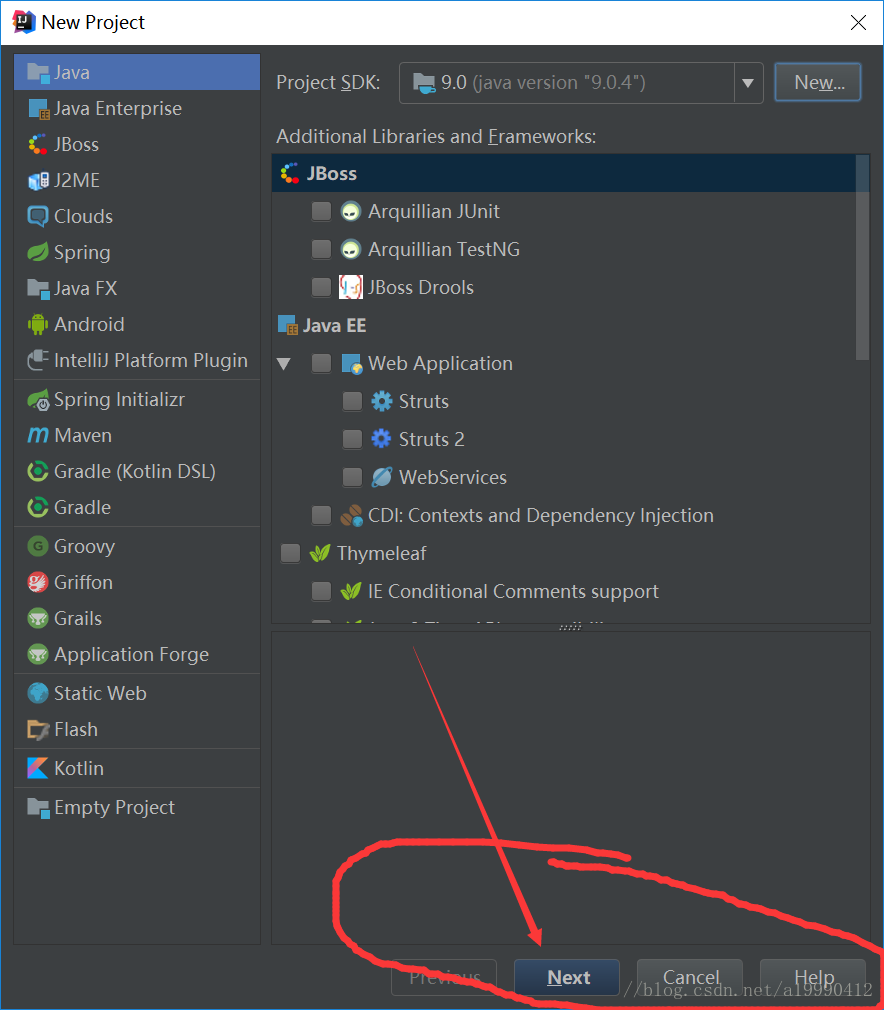Select the Android robot icon
Screen dimensions: 884x1010
(x=38, y=325)
